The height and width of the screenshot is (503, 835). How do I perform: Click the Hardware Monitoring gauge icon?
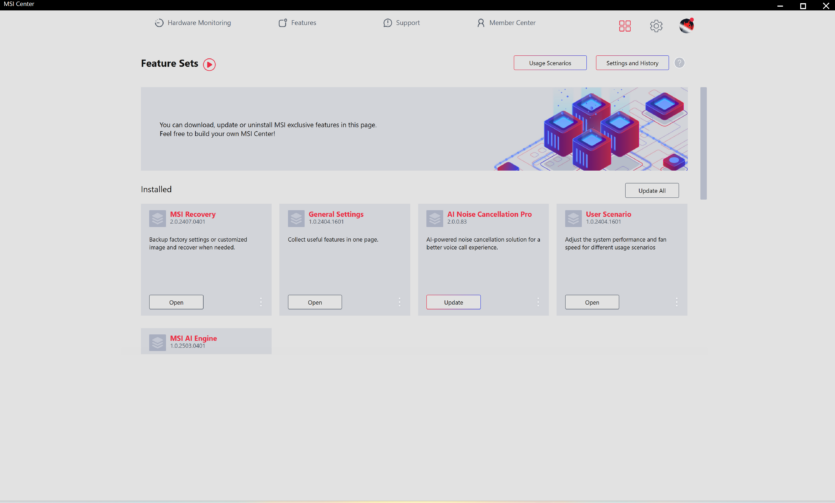[159, 23]
